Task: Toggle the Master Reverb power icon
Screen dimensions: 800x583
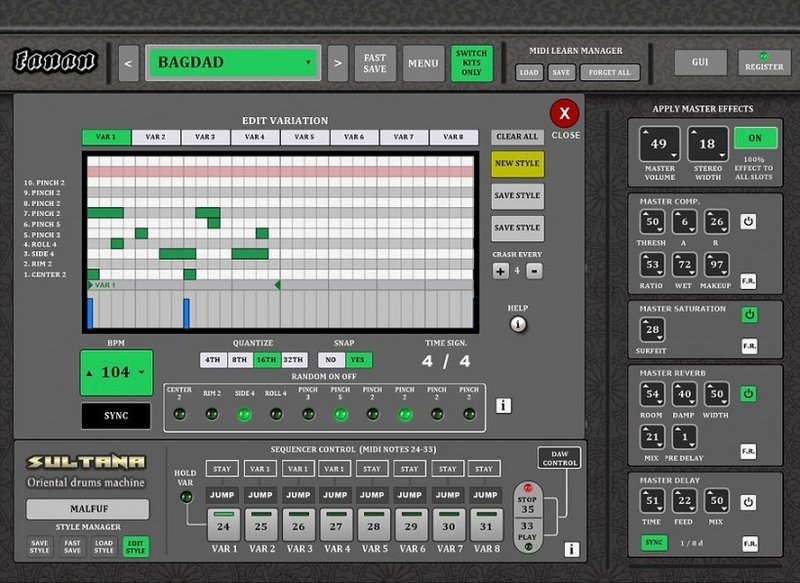Action: point(748,394)
